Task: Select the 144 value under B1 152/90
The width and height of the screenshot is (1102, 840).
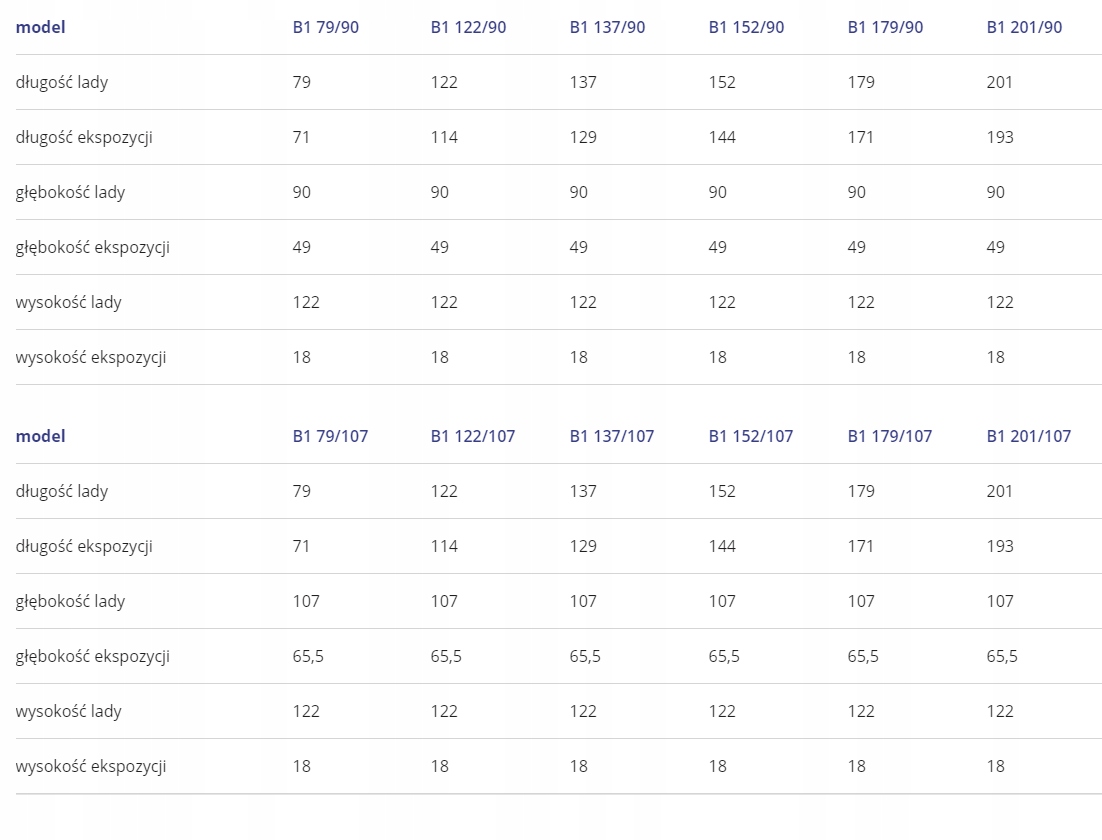Action: [x=722, y=137]
